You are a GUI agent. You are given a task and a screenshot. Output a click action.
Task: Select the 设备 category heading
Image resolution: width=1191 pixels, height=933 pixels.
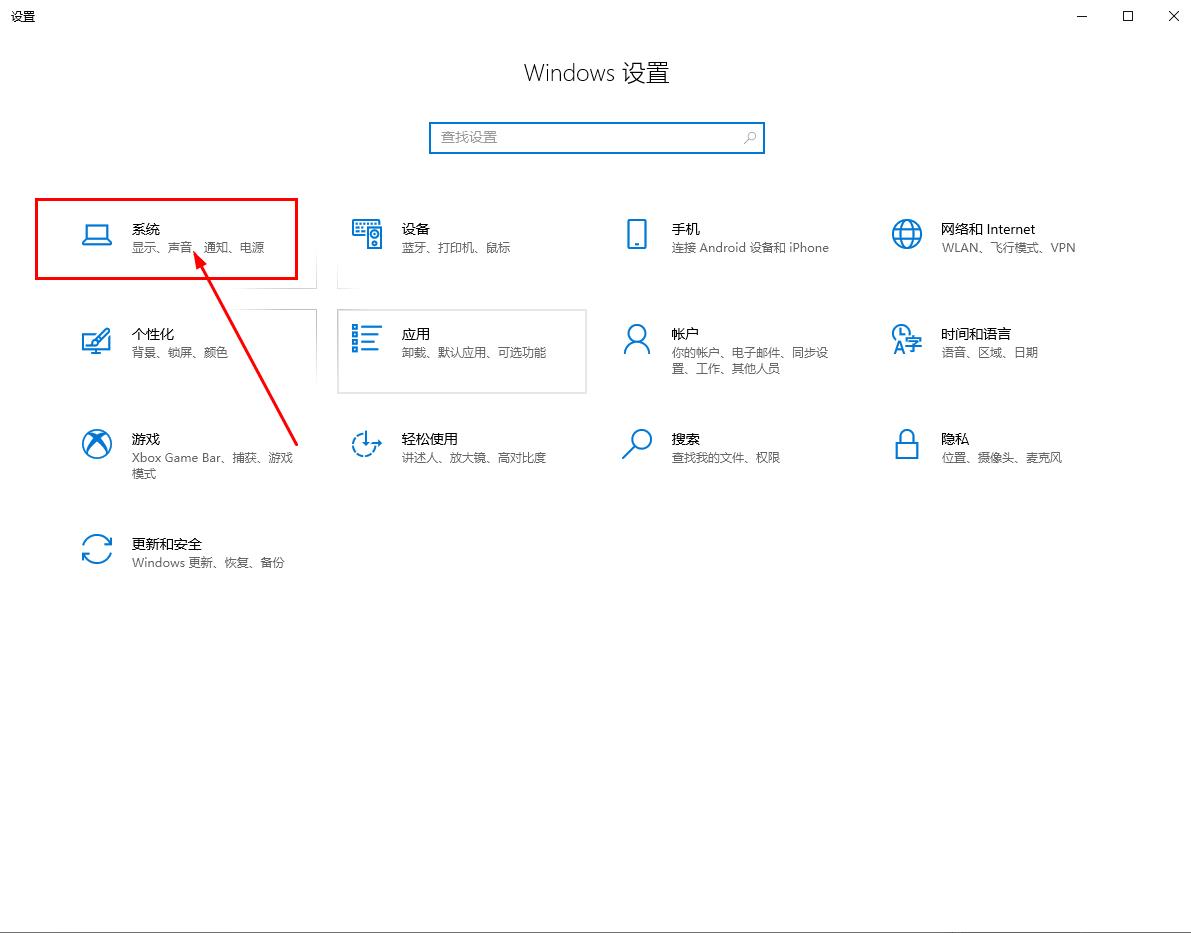pyautogui.click(x=415, y=229)
